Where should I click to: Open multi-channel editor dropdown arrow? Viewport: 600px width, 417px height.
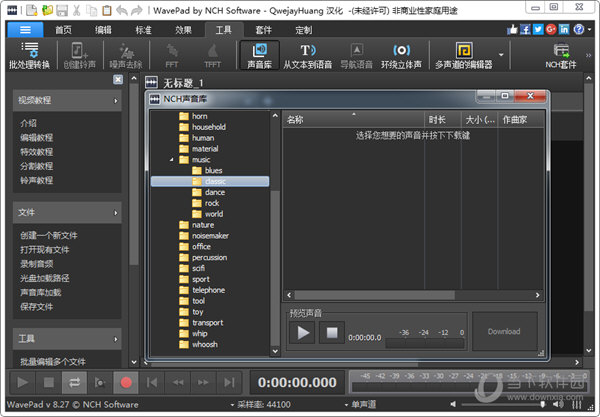501,55
